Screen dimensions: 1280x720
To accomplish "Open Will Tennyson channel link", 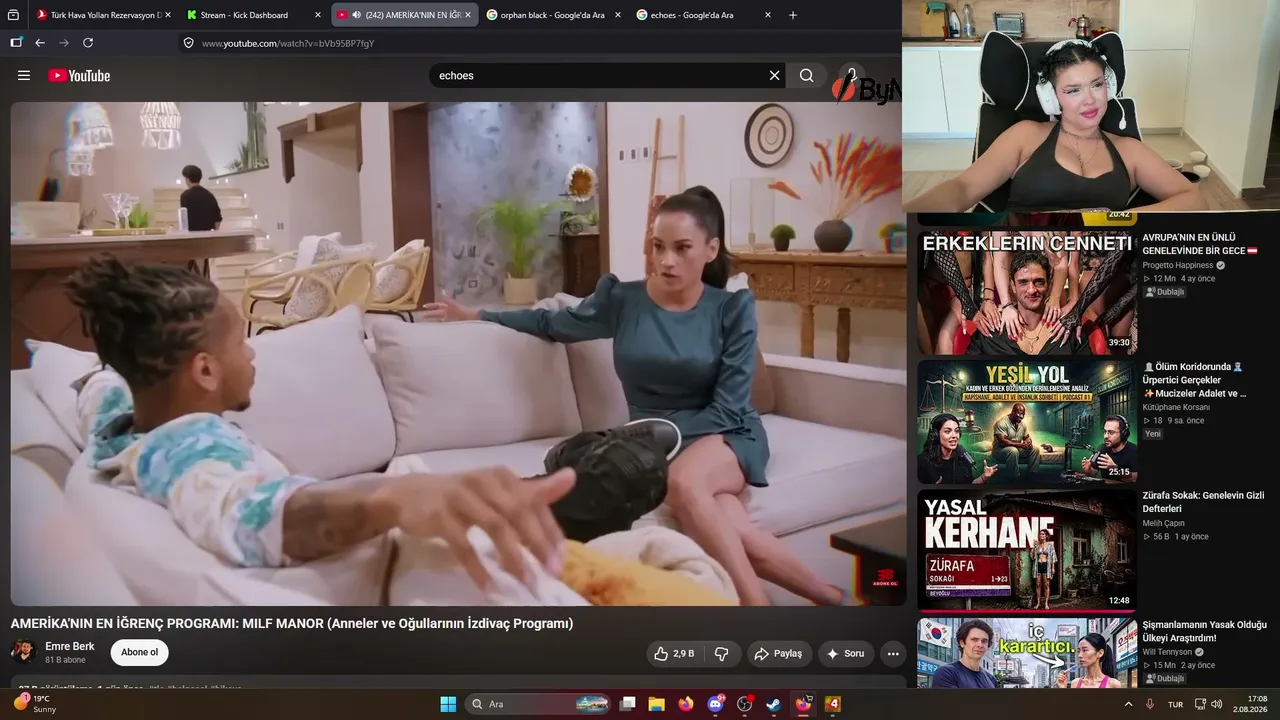I will [1167, 652].
